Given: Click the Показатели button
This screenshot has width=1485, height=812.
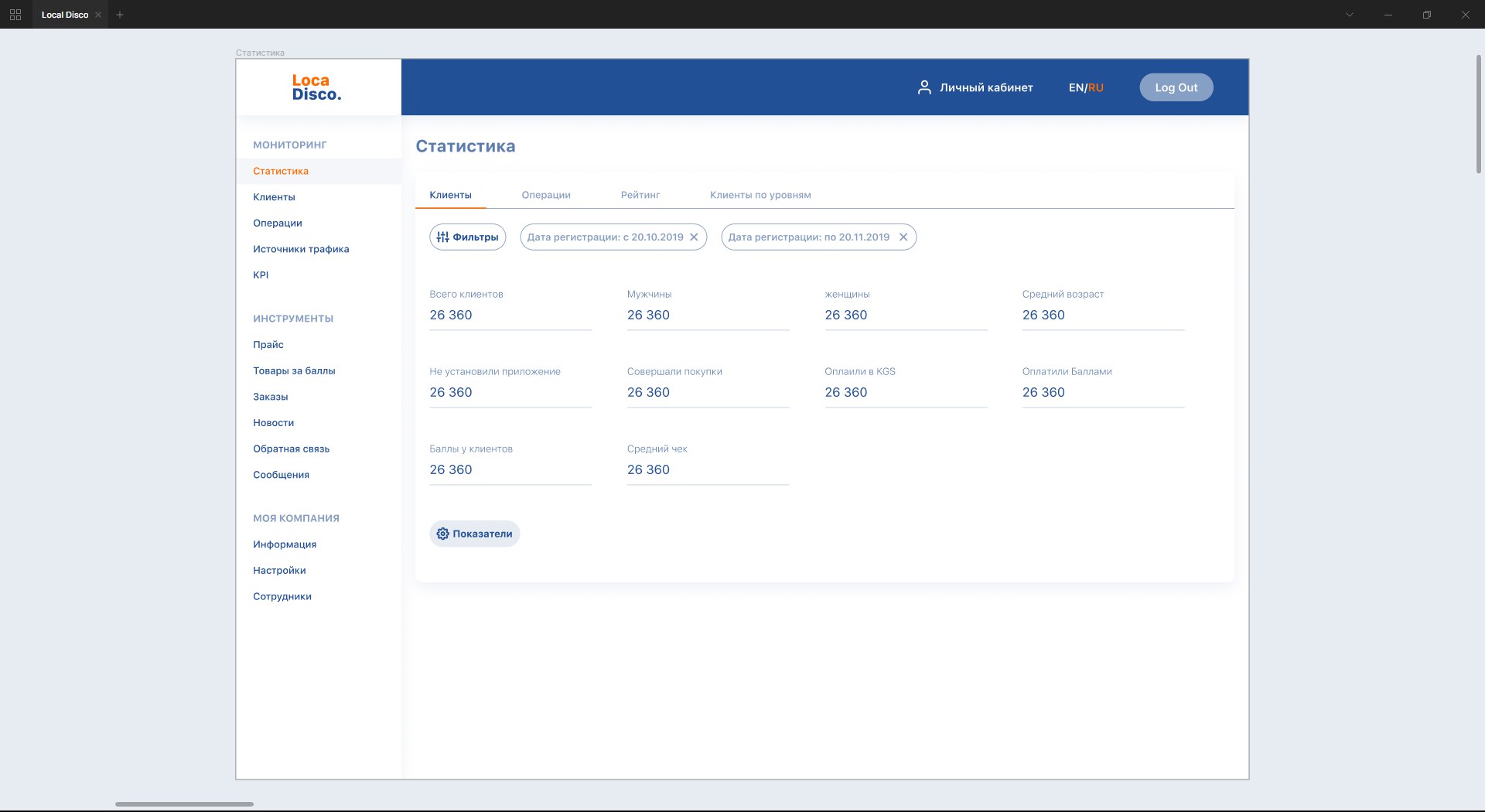Looking at the screenshot, I should click(x=474, y=534).
